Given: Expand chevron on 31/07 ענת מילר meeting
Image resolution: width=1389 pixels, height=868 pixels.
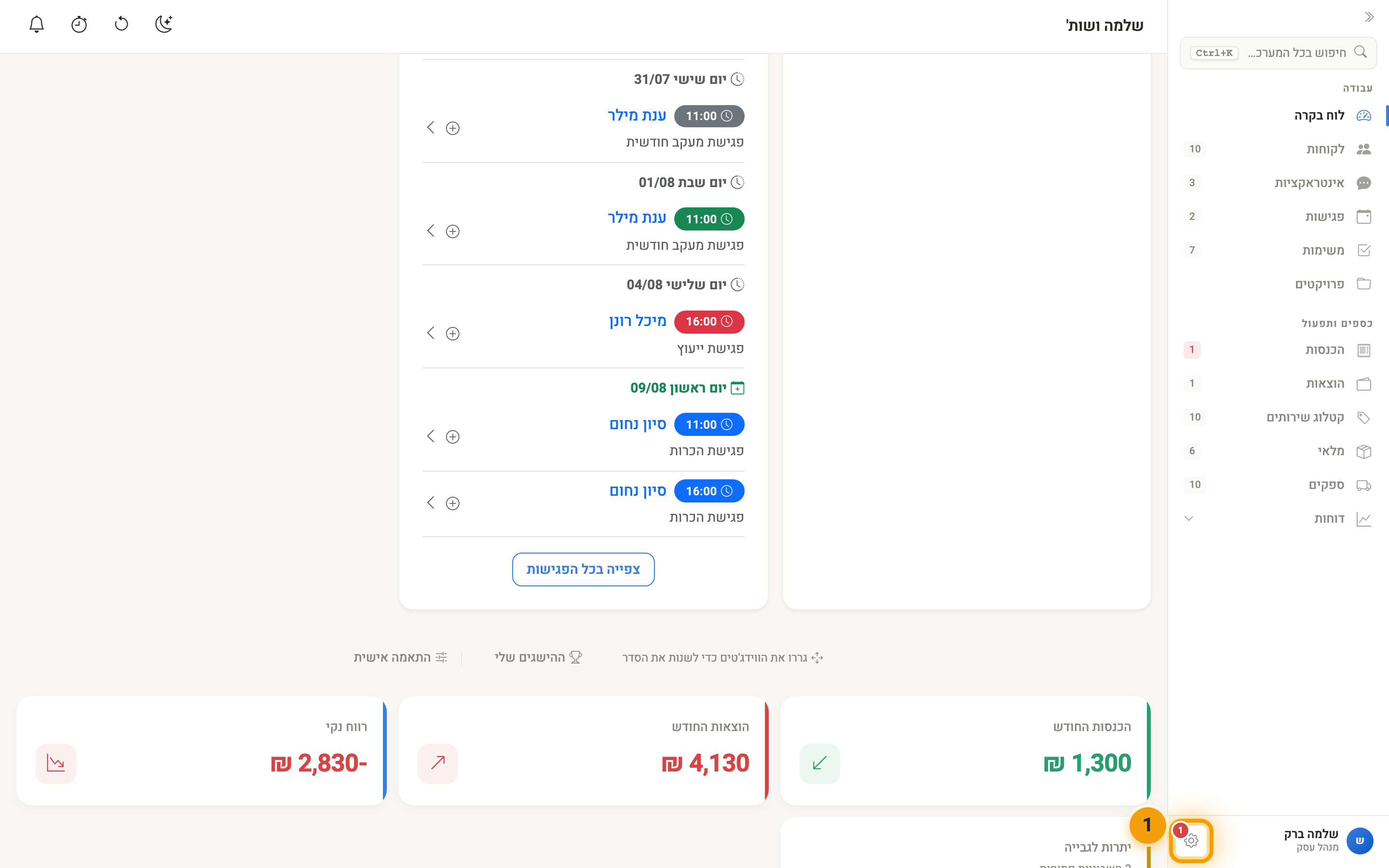Looking at the screenshot, I should pos(431,127).
